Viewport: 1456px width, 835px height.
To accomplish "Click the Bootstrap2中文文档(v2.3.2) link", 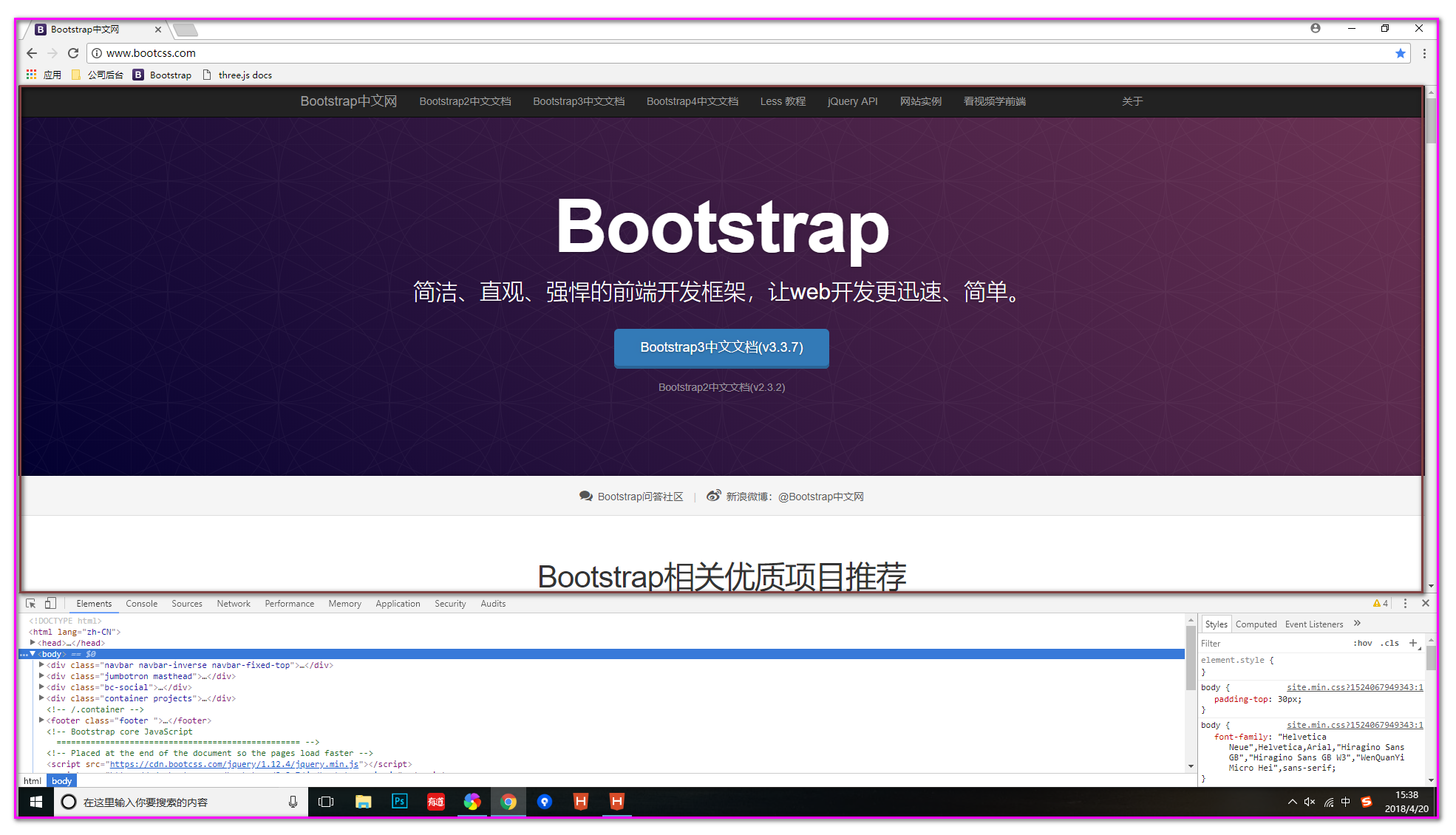I will 722,387.
